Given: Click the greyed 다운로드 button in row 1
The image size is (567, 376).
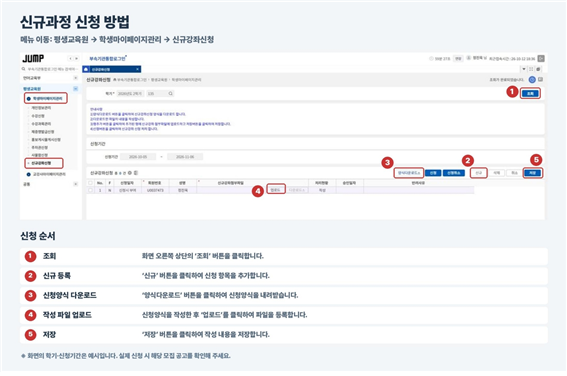Looking at the screenshot, I should point(298,190).
